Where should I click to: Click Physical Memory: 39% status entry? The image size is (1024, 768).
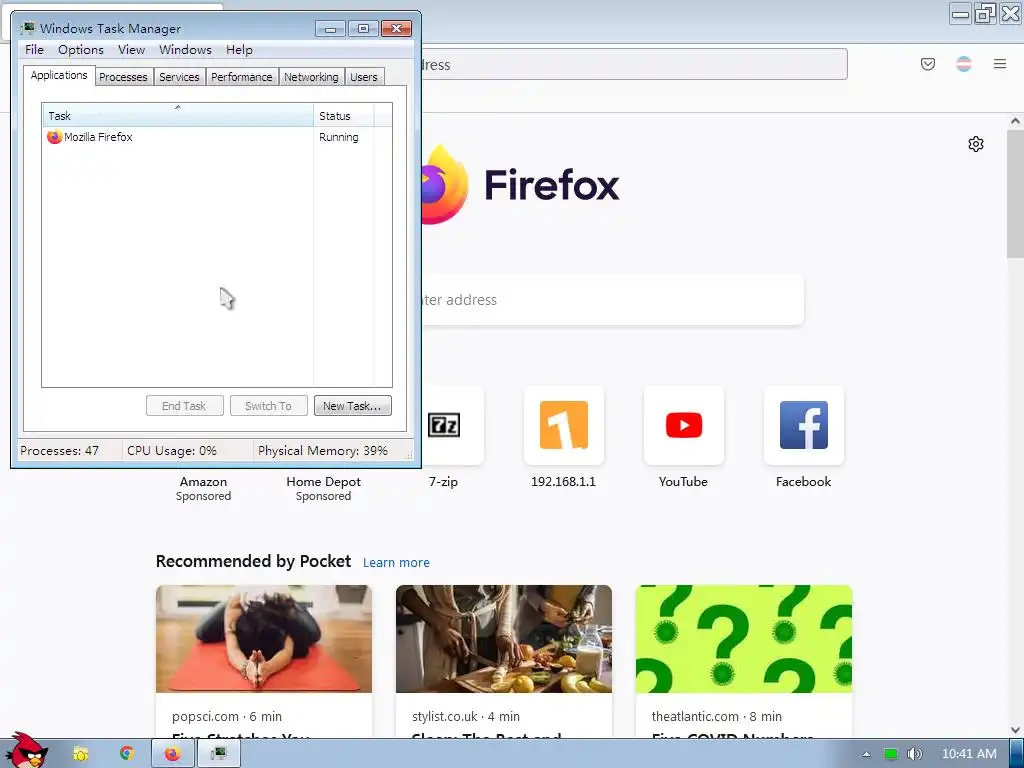pyautogui.click(x=323, y=451)
